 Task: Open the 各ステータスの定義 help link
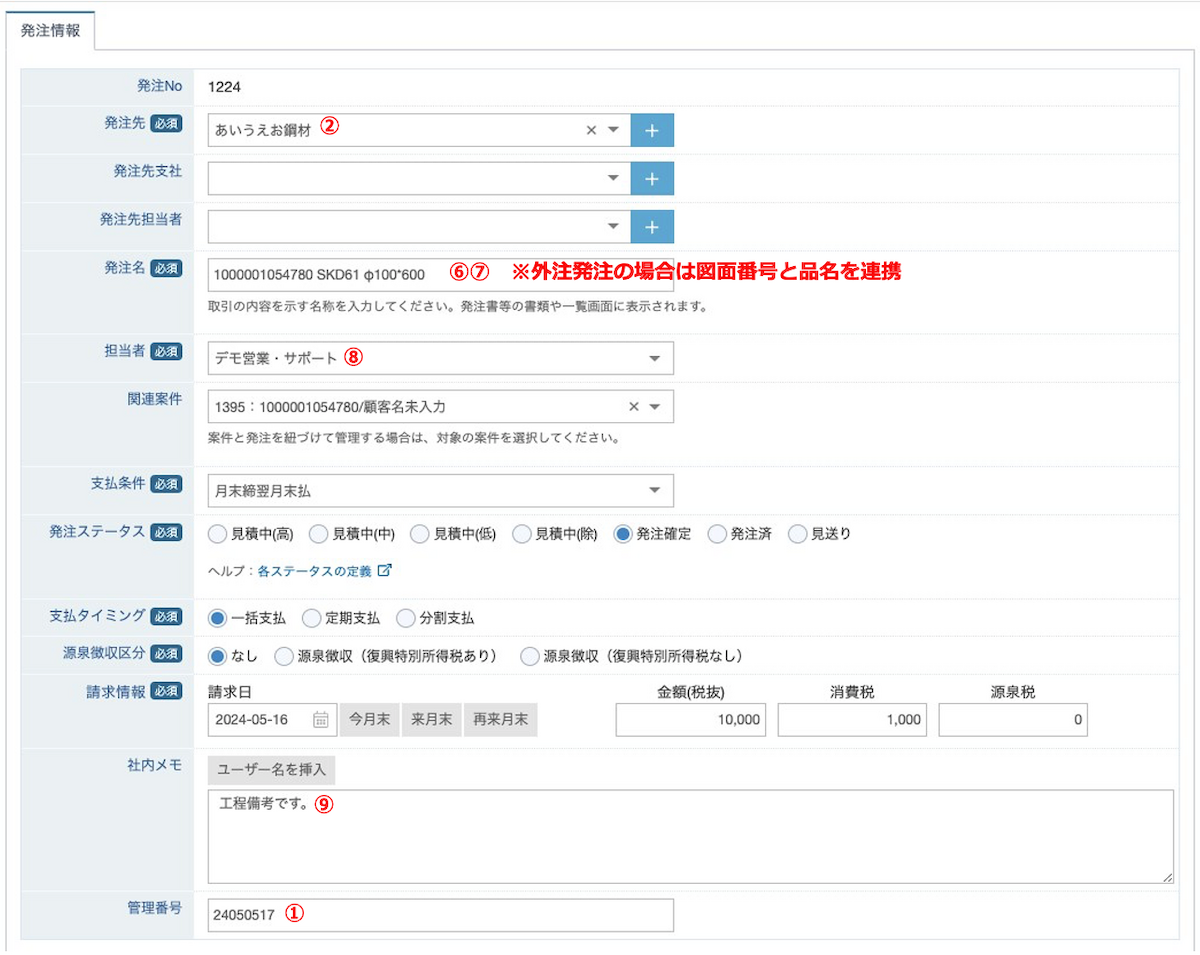(x=314, y=571)
